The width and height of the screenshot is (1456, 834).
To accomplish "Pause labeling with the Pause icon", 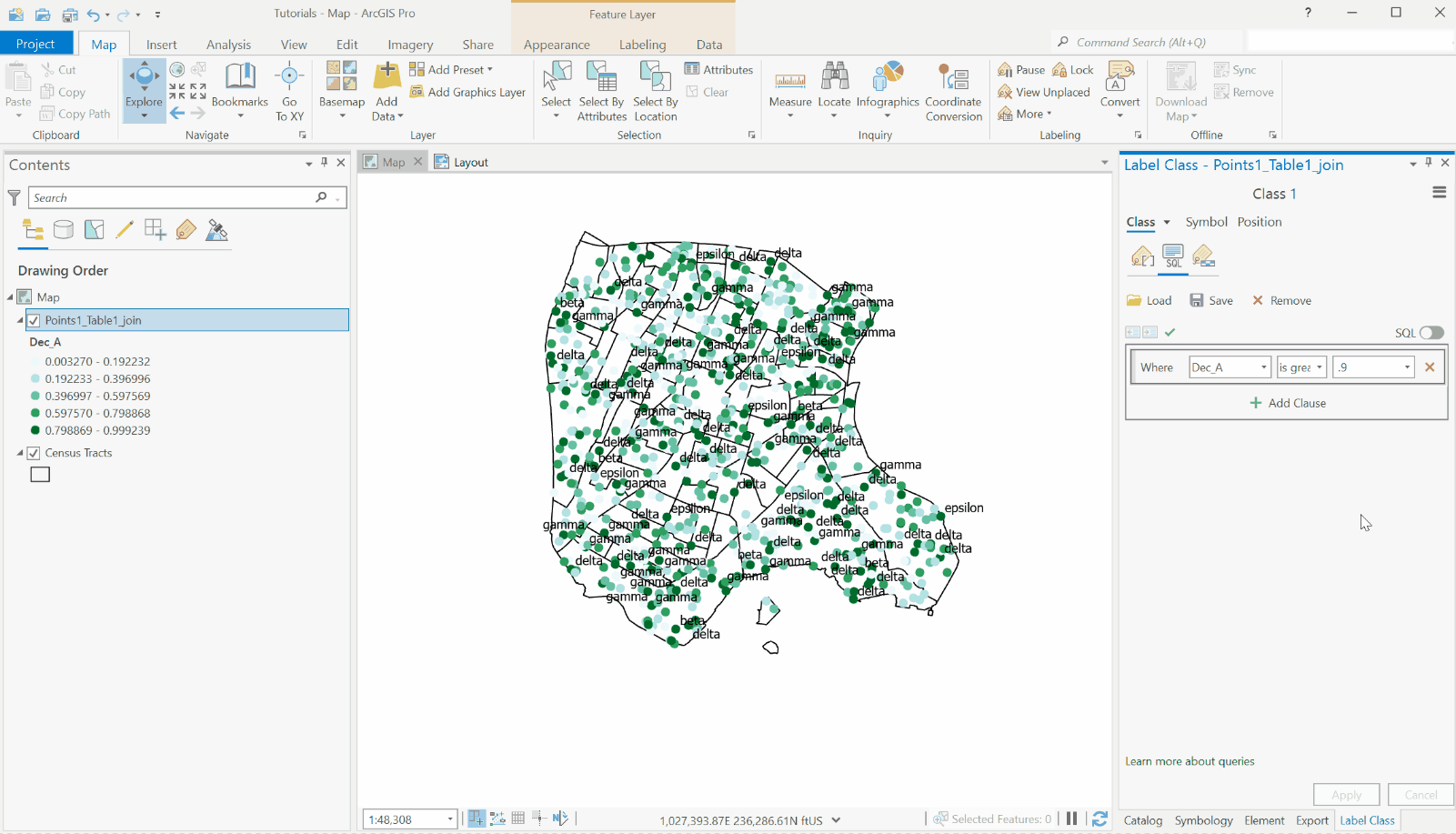I will tap(1007, 69).
